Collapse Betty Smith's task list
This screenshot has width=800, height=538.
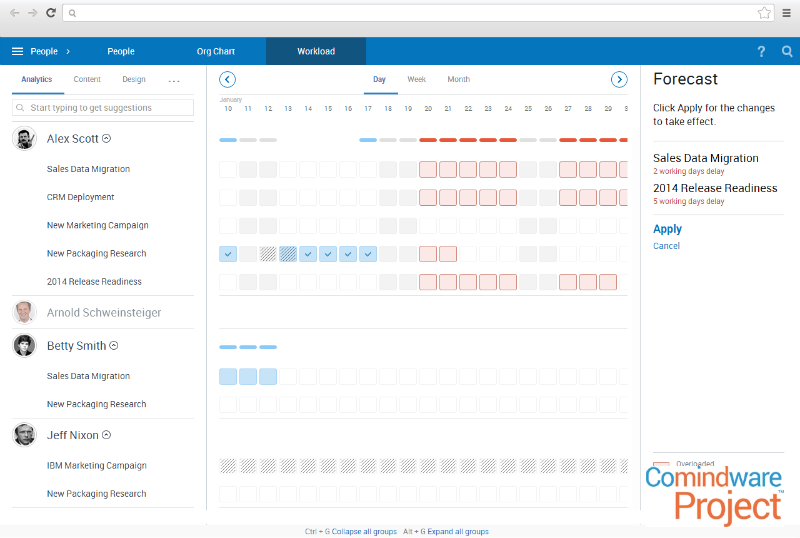pyautogui.click(x=114, y=346)
